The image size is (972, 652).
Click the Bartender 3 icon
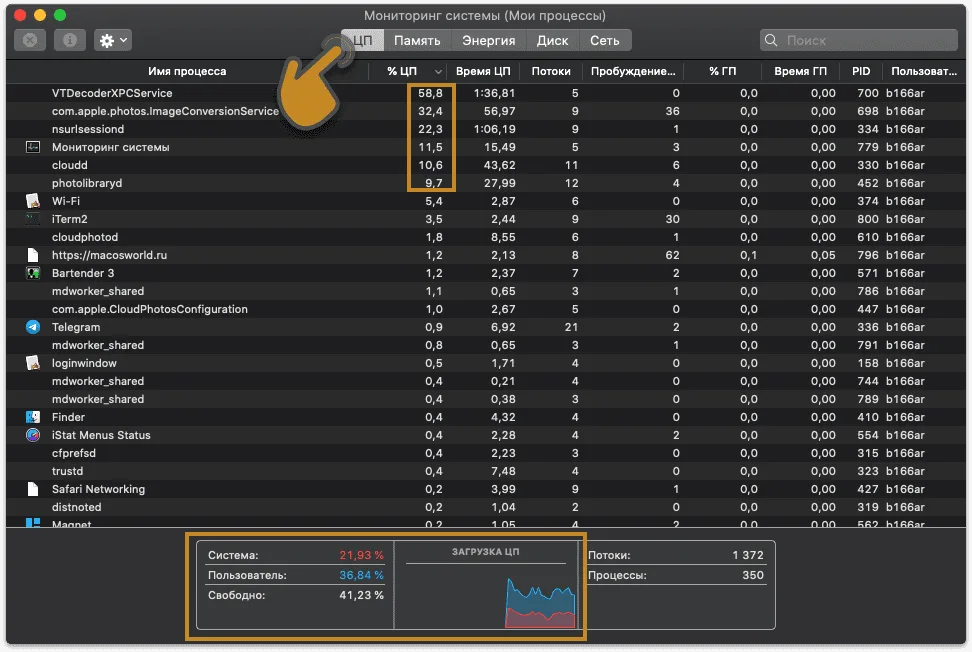(33, 273)
